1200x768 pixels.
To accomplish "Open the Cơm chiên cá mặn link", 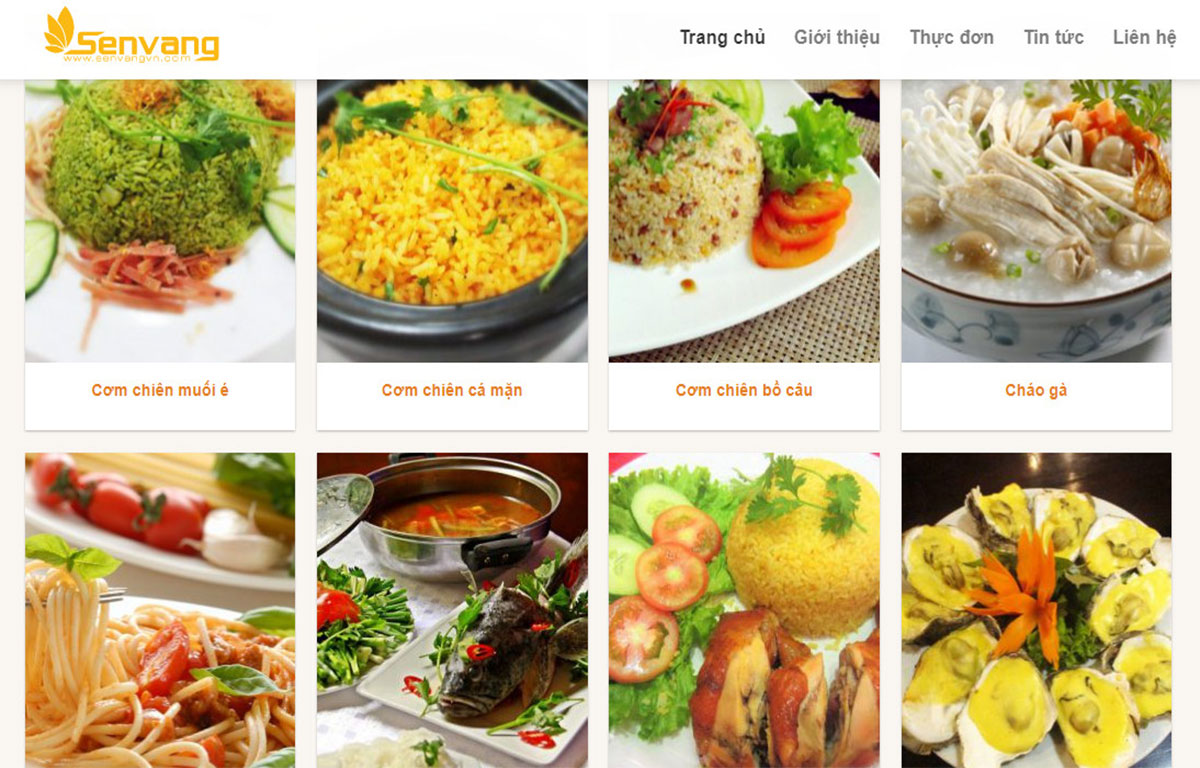I will 452,390.
